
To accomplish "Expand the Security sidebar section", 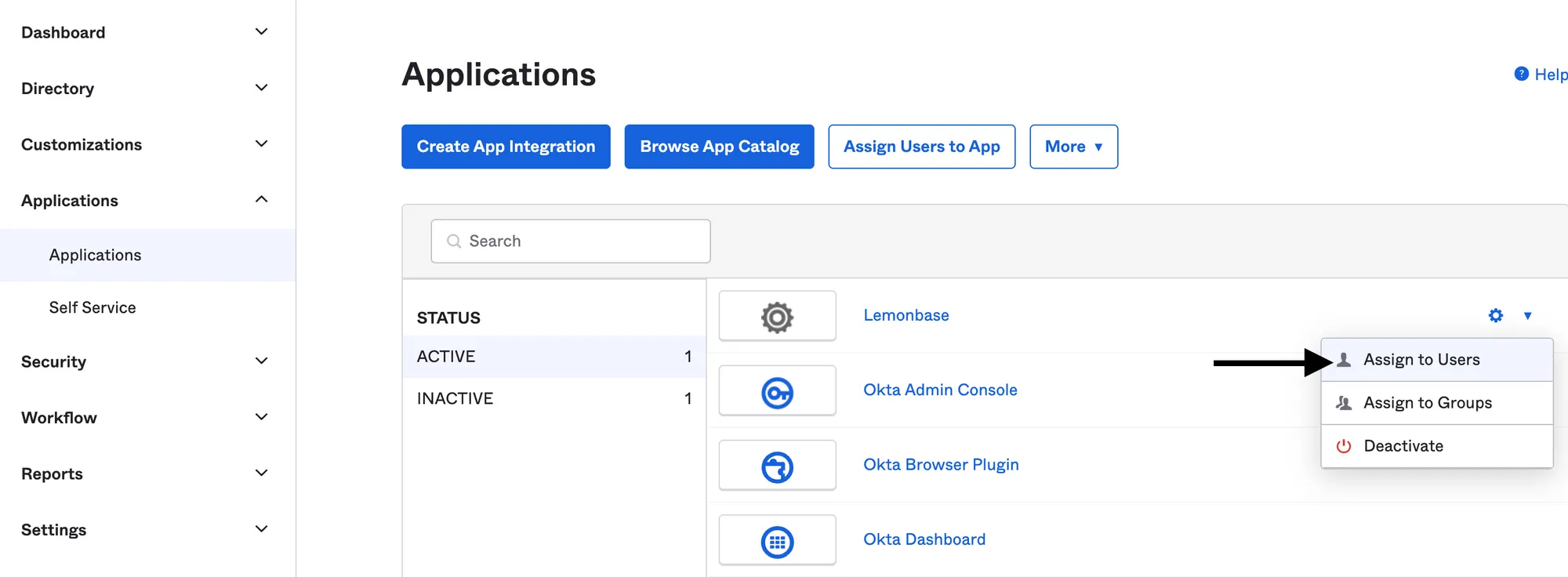I will [x=262, y=361].
